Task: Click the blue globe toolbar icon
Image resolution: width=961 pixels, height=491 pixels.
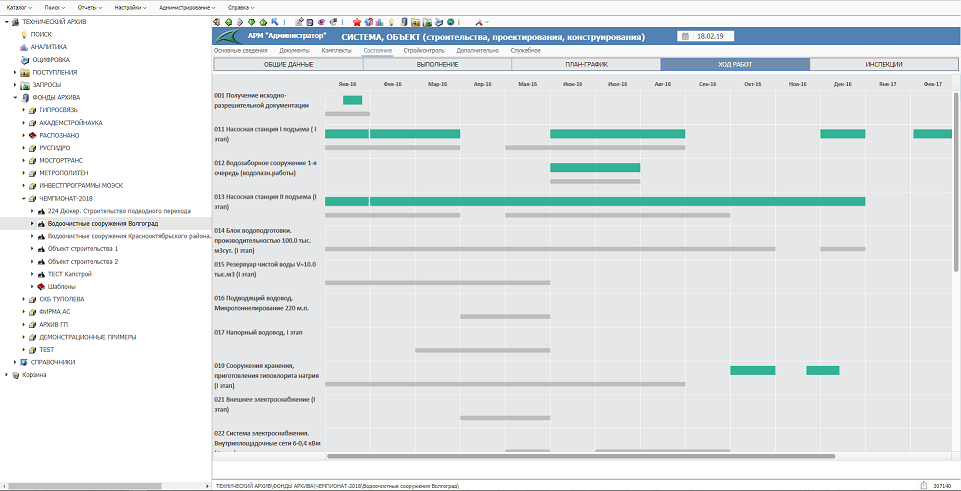Action: coord(450,21)
